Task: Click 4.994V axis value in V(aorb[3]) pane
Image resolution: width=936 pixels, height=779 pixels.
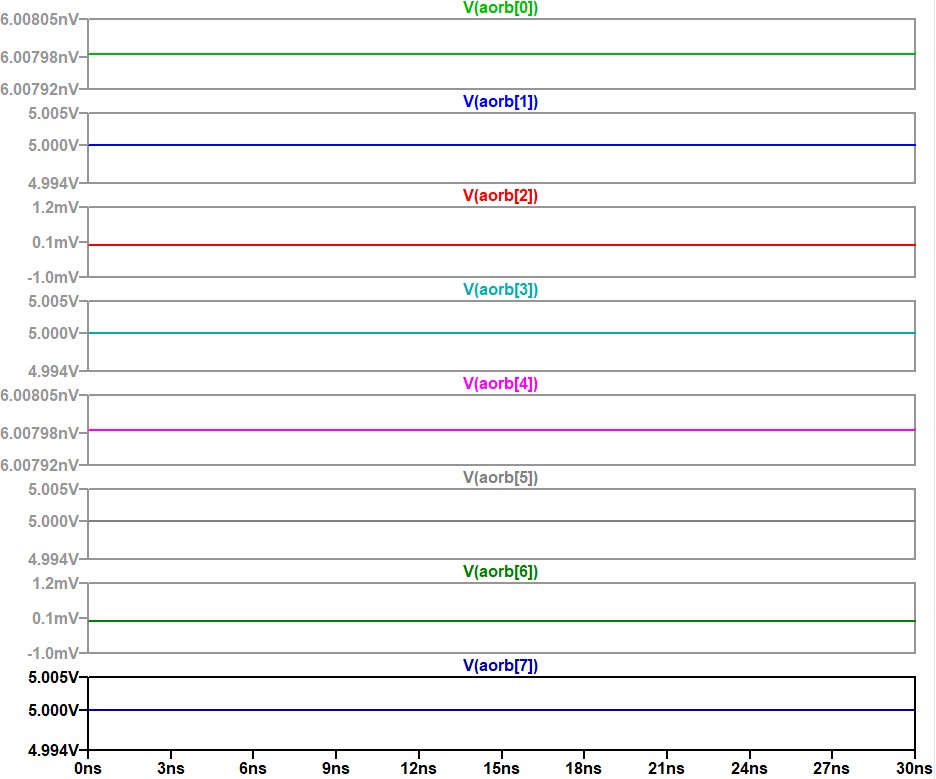Action: click(53, 371)
